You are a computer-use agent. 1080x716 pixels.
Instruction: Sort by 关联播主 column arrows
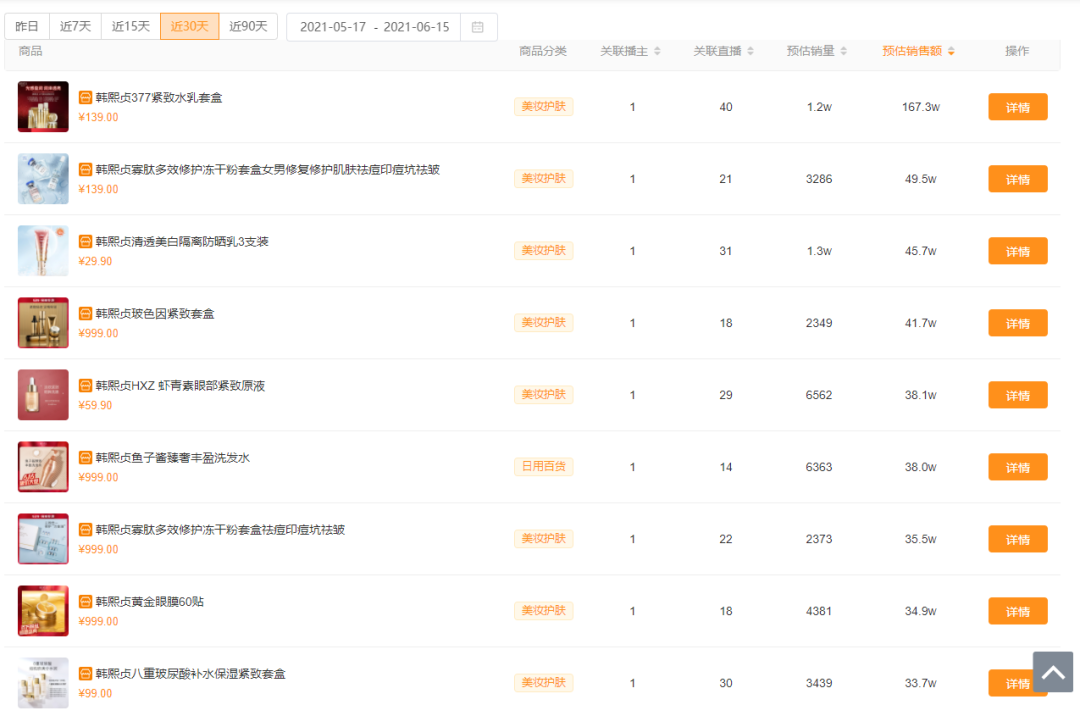pos(657,51)
